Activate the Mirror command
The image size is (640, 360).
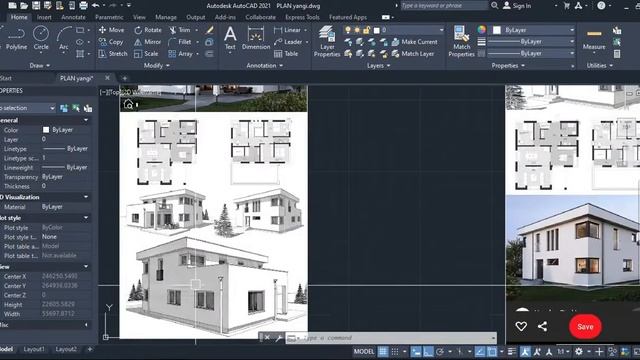pos(147,42)
